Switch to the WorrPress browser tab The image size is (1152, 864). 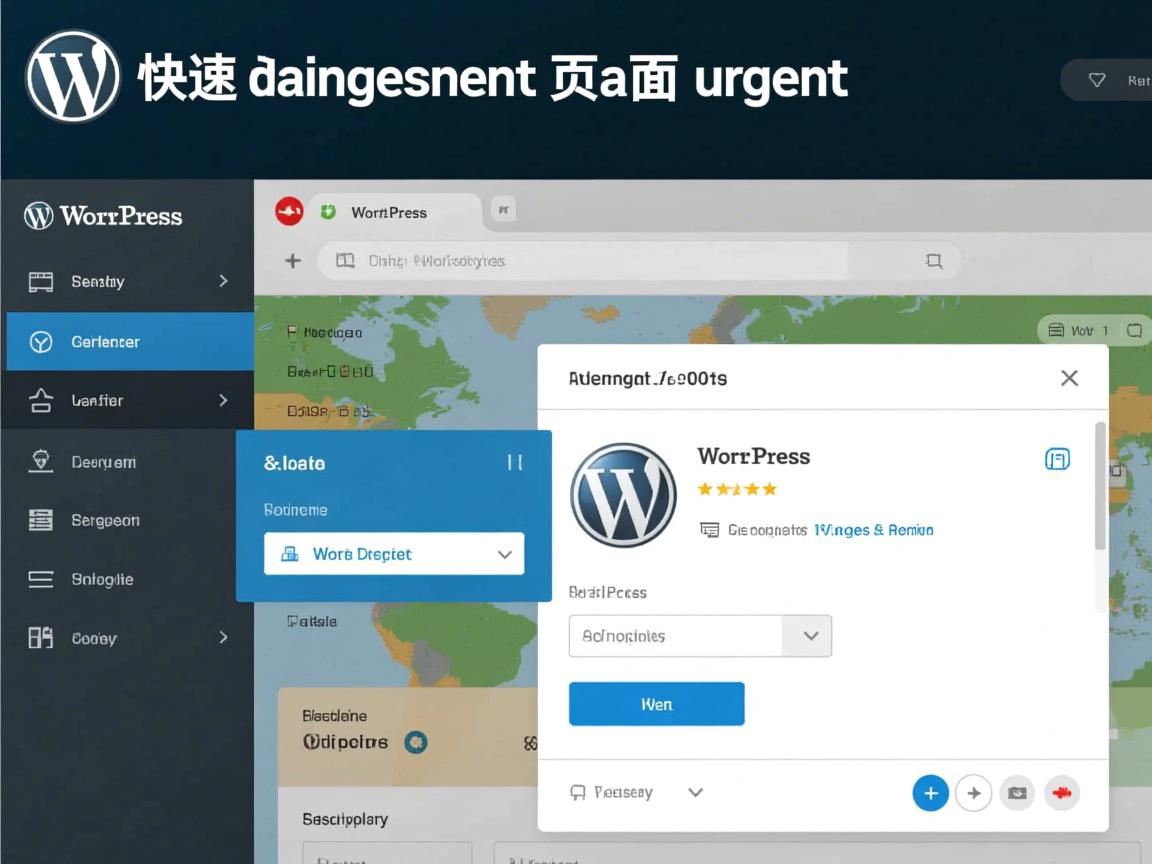(388, 212)
